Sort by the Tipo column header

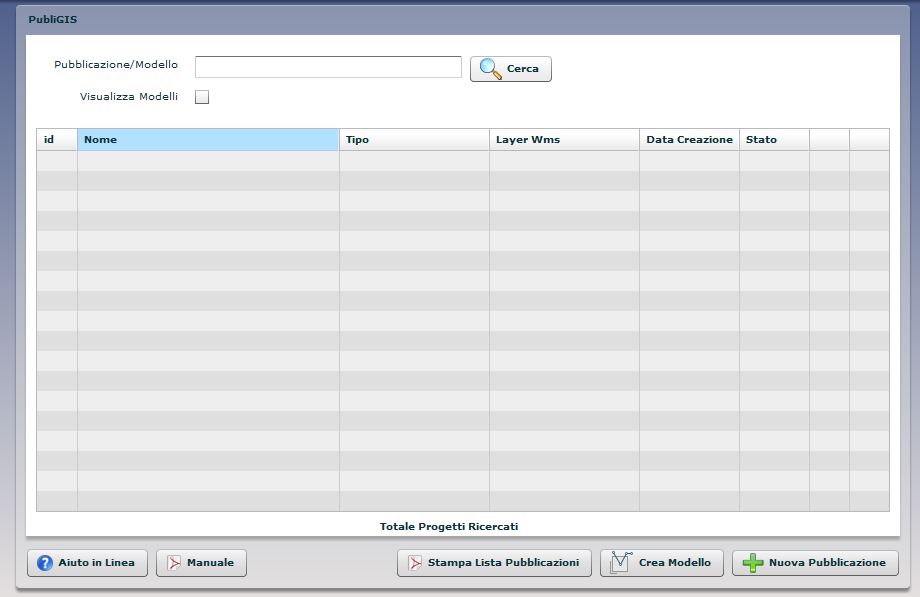pos(414,140)
